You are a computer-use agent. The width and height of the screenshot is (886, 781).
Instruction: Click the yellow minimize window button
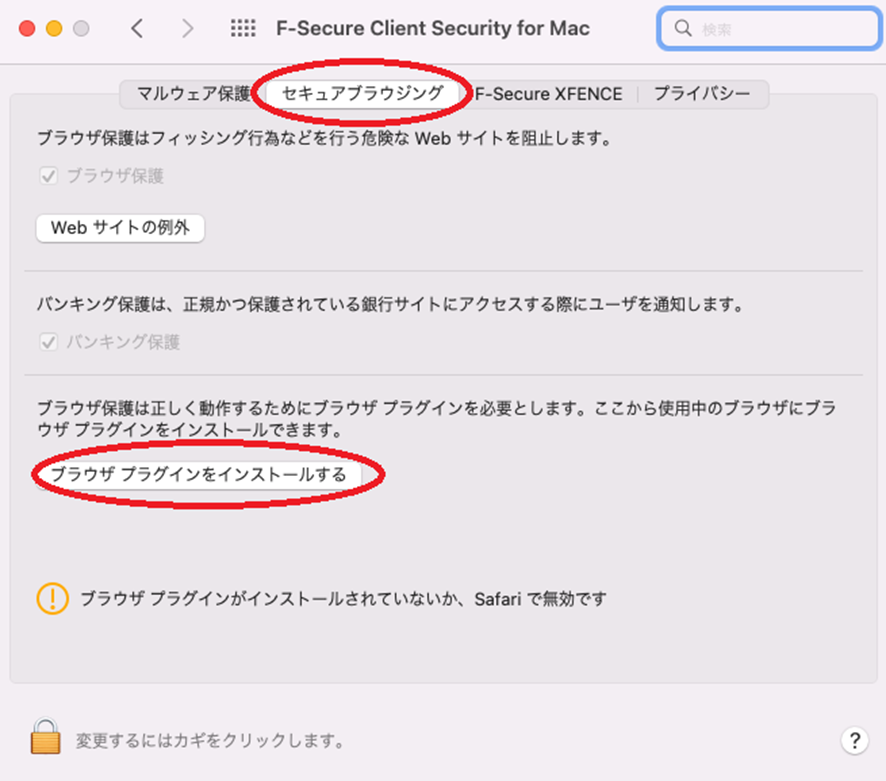tap(54, 28)
